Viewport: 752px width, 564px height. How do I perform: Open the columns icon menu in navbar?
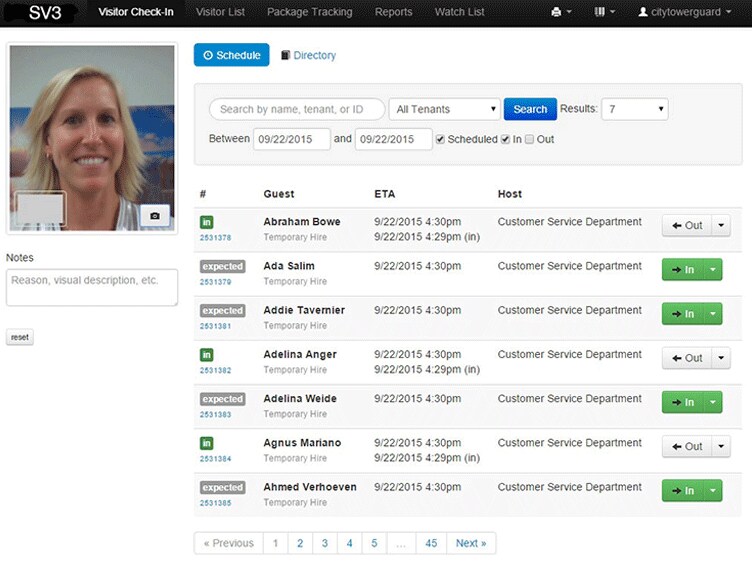click(x=605, y=12)
